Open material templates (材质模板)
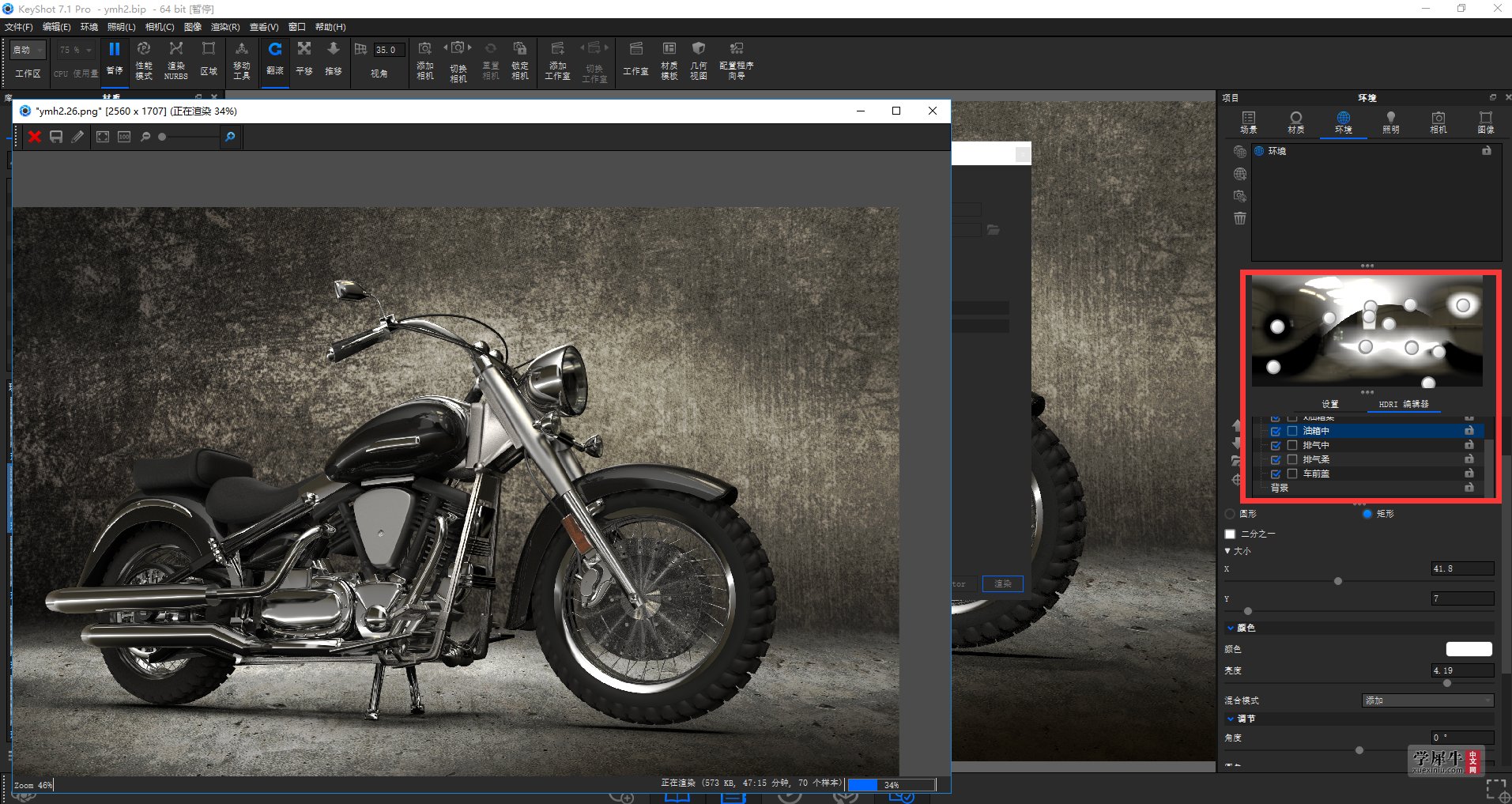 coord(669,61)
